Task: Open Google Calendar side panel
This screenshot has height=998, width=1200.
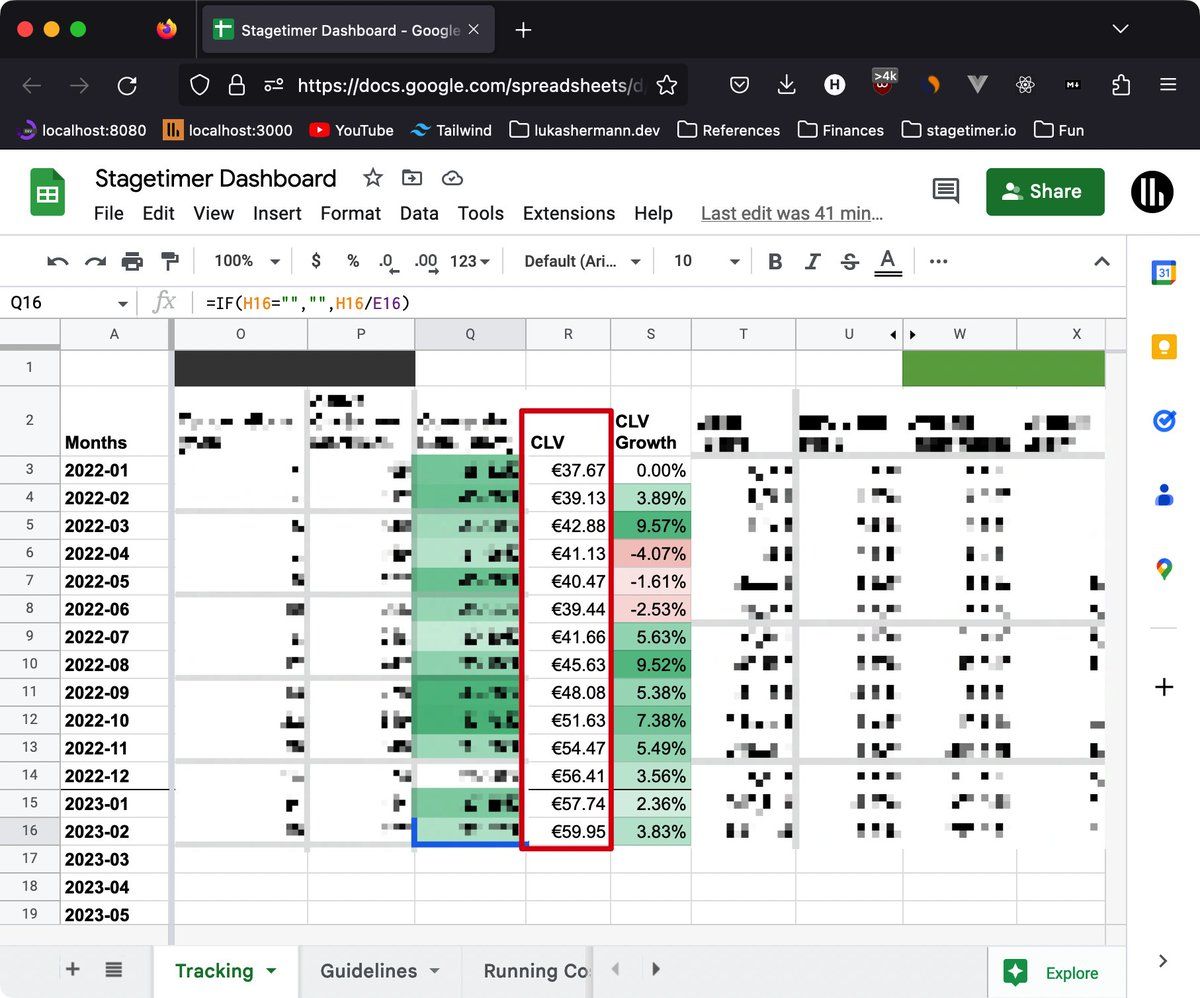Action: tap(1163, 273)
